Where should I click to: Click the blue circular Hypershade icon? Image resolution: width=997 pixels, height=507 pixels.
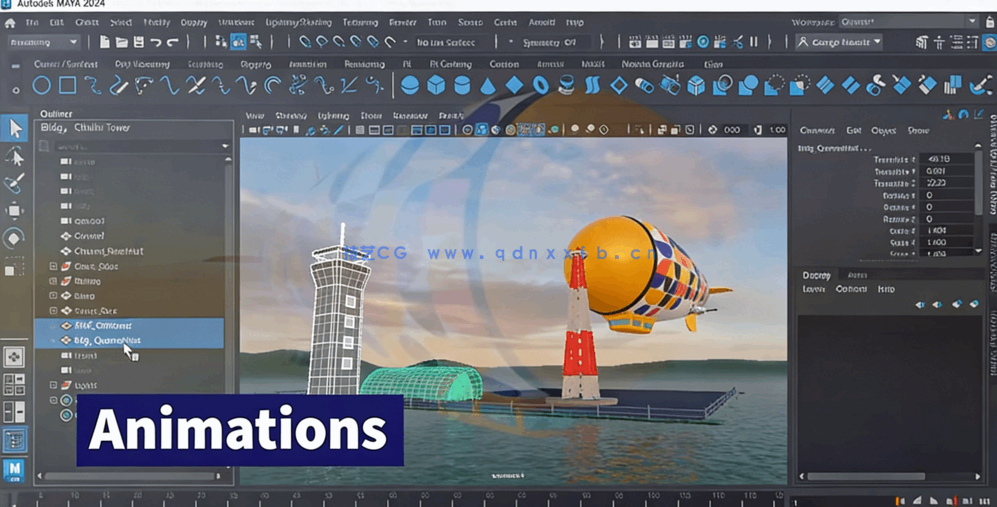pos(703,42)
